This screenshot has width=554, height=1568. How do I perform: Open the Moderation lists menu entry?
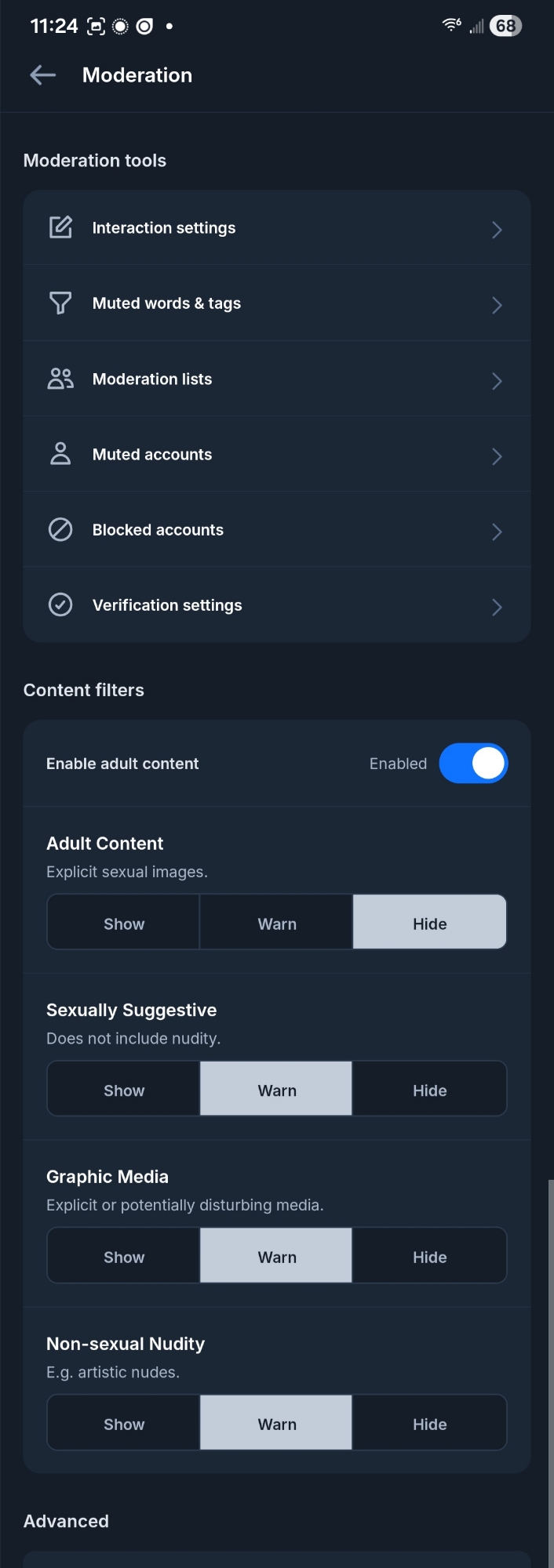tap(152, 379)
